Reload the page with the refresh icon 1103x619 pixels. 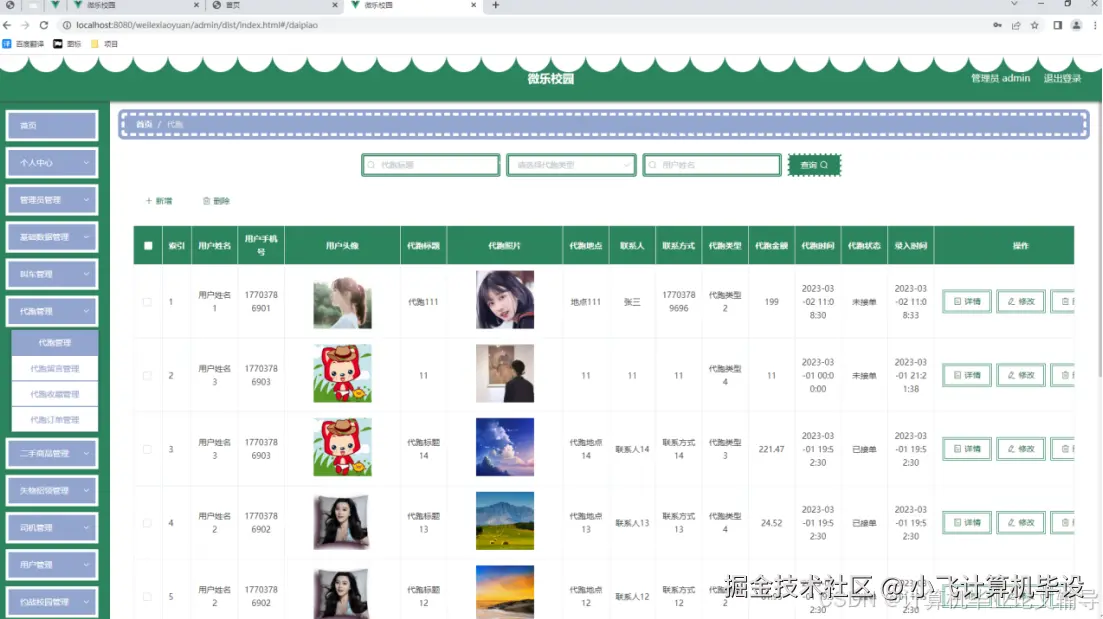[x=44, y=25]
